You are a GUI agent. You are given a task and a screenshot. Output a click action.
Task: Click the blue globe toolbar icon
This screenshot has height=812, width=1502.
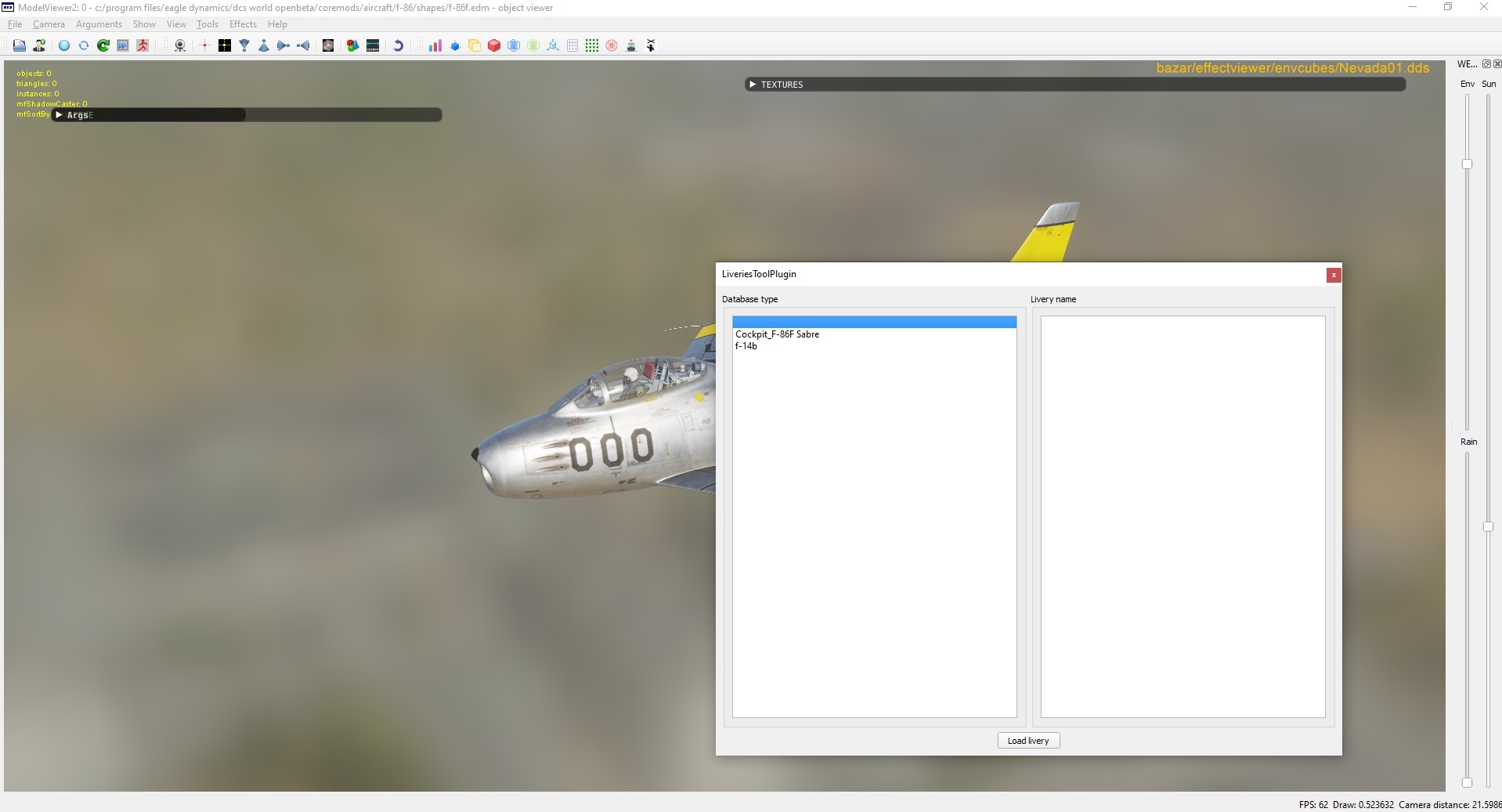point(64,45)
